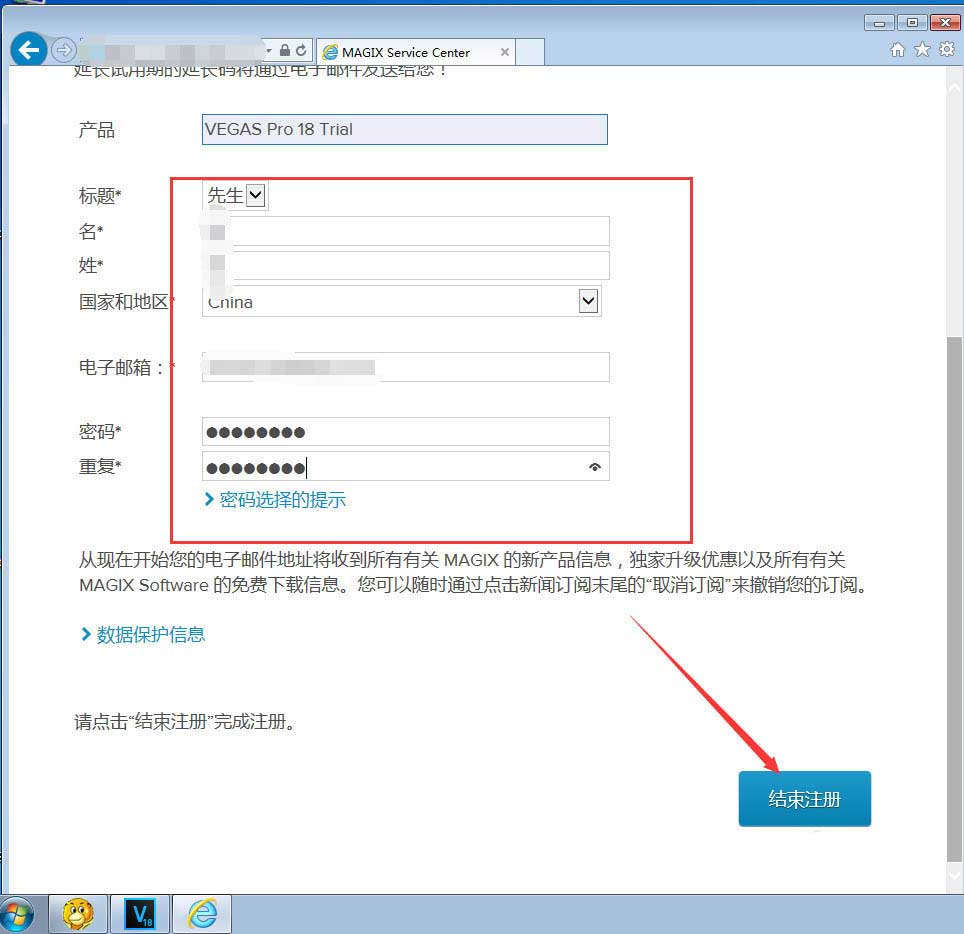Open the monkey-face app in taskbar
This screenshot has width=964, height=934.
pos(78,914)
